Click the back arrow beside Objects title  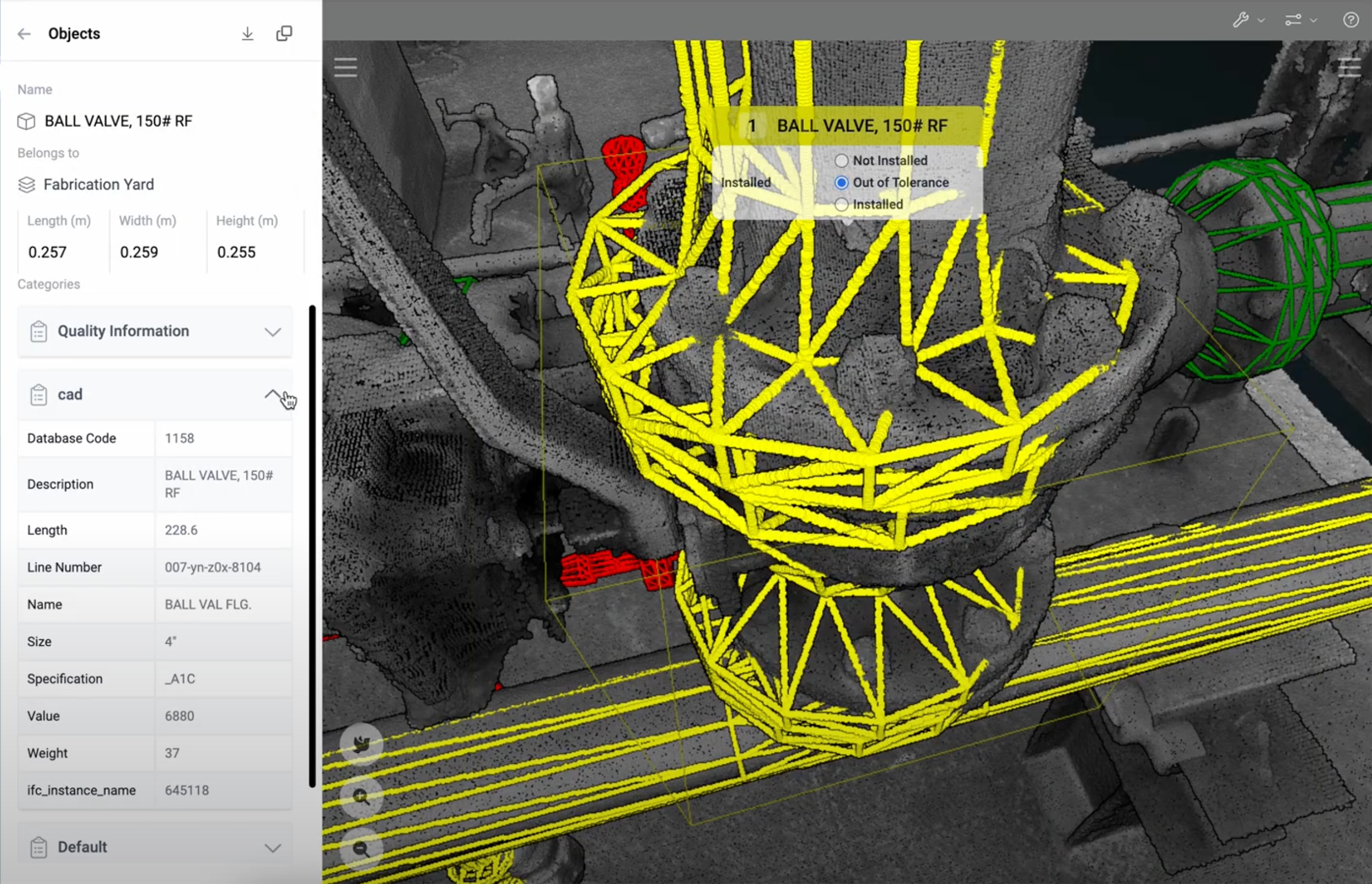point(24,33)
